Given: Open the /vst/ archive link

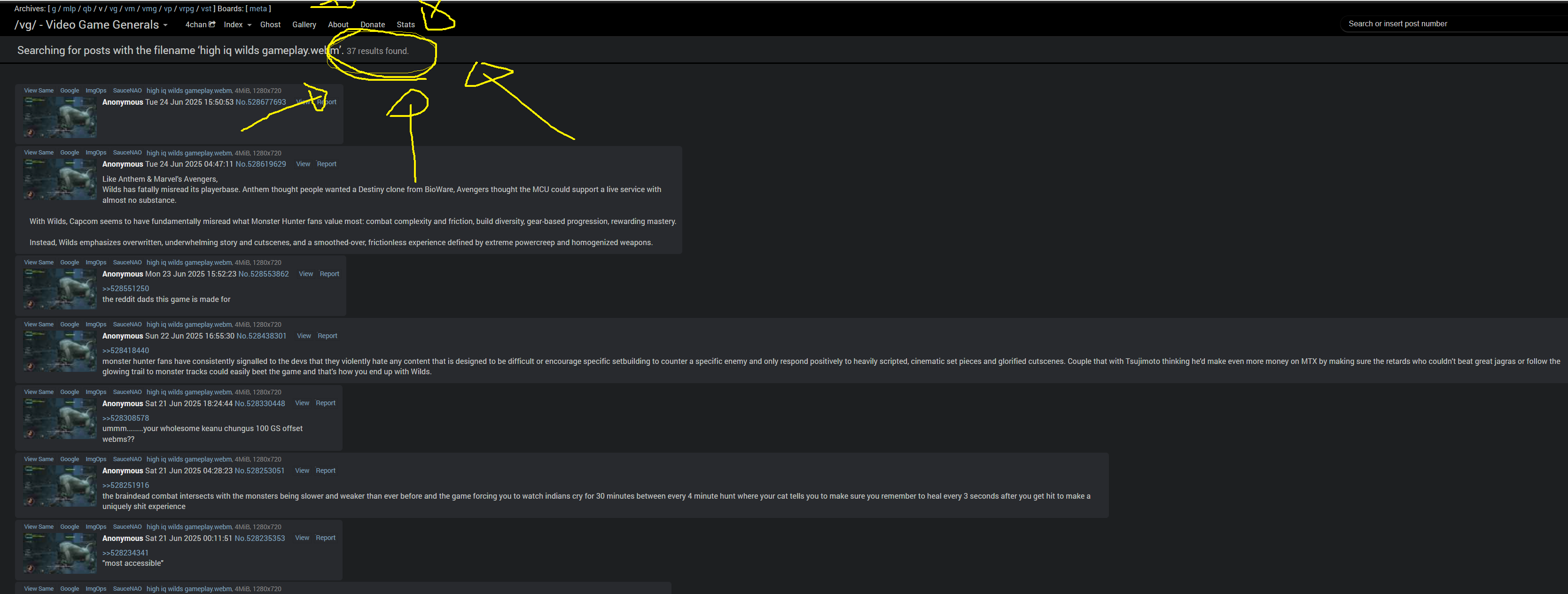Looking at the screenshot, I should tap(206, 8).
